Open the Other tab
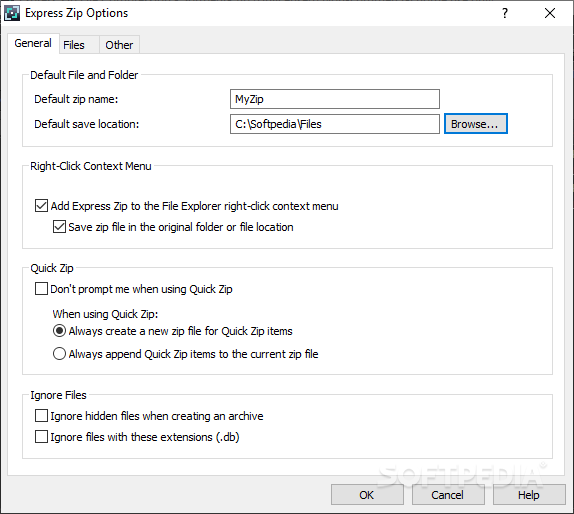 (119, 45)
